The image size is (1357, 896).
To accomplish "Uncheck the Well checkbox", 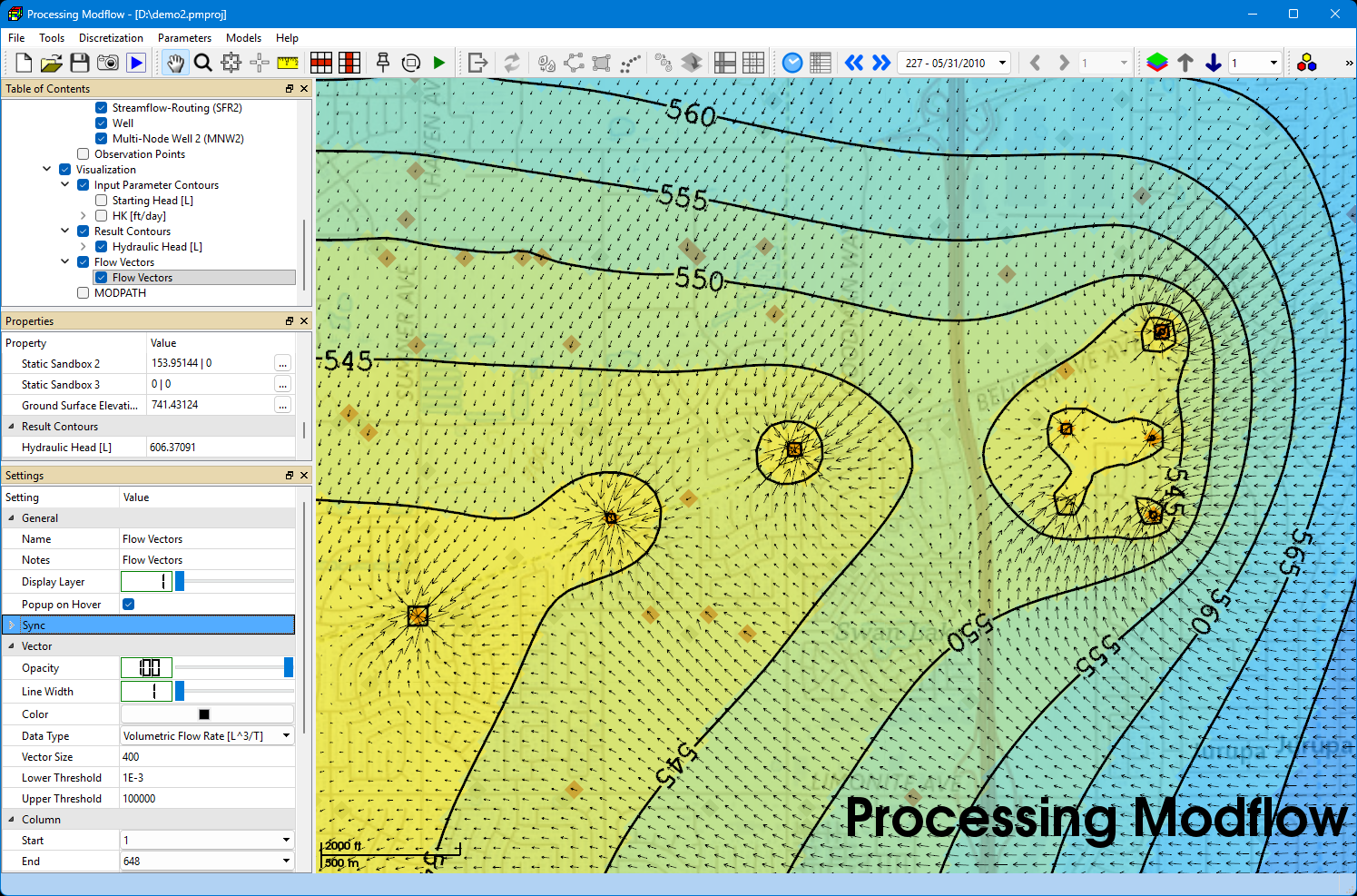I will point(102,123).
